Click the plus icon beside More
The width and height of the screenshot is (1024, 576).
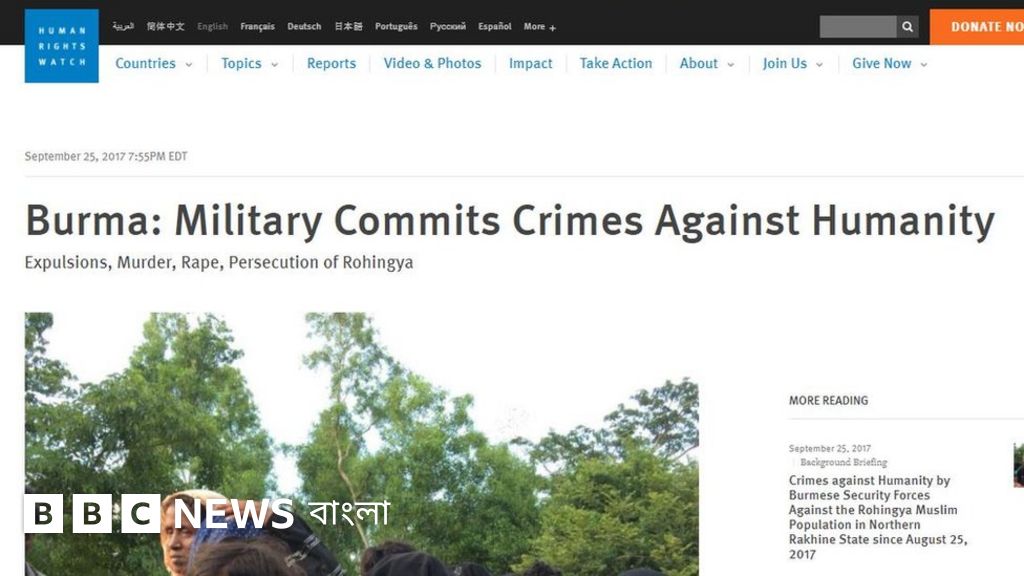552,27
